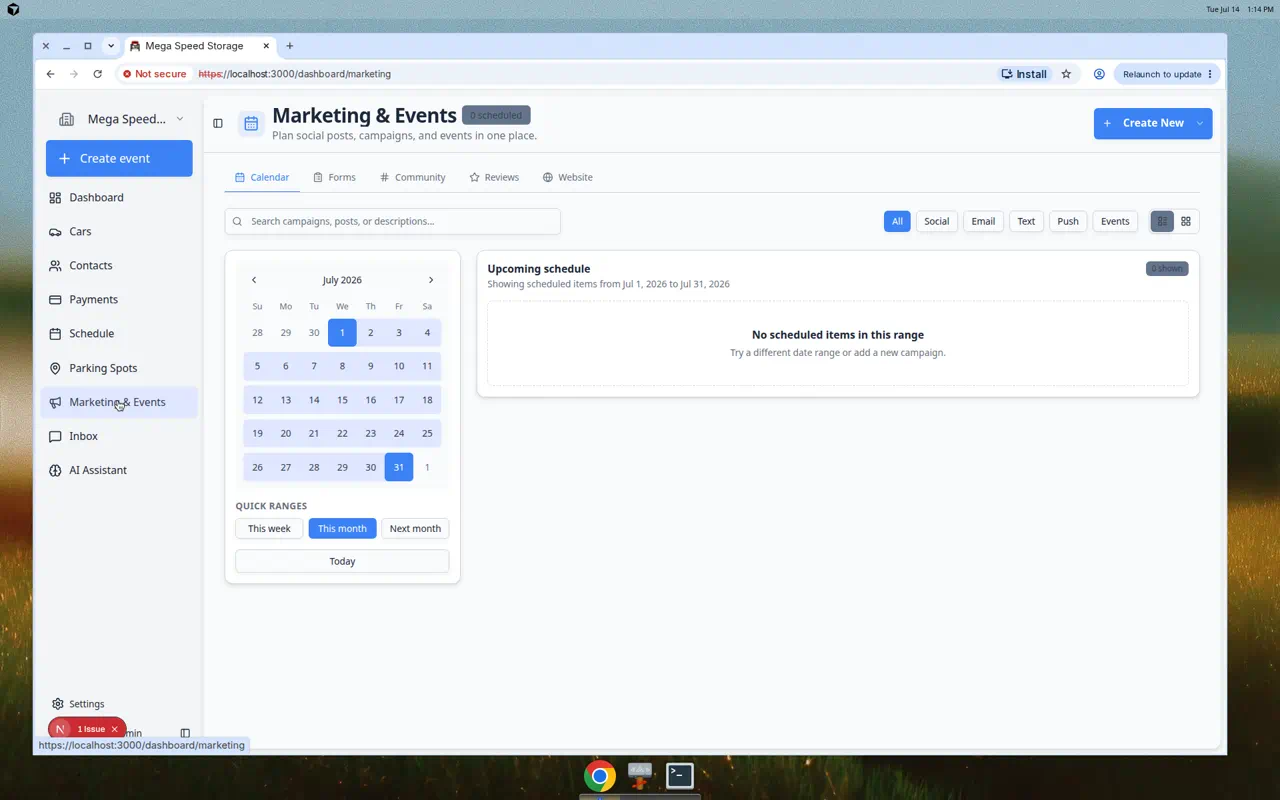Open Relaunch to update menu

[1167, 74]
